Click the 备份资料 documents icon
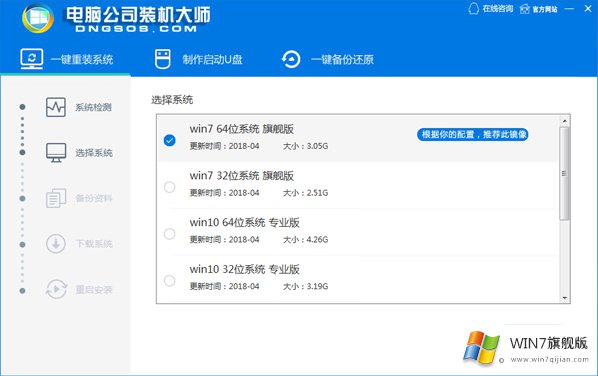The image size is (598, 376). point(56,198)
